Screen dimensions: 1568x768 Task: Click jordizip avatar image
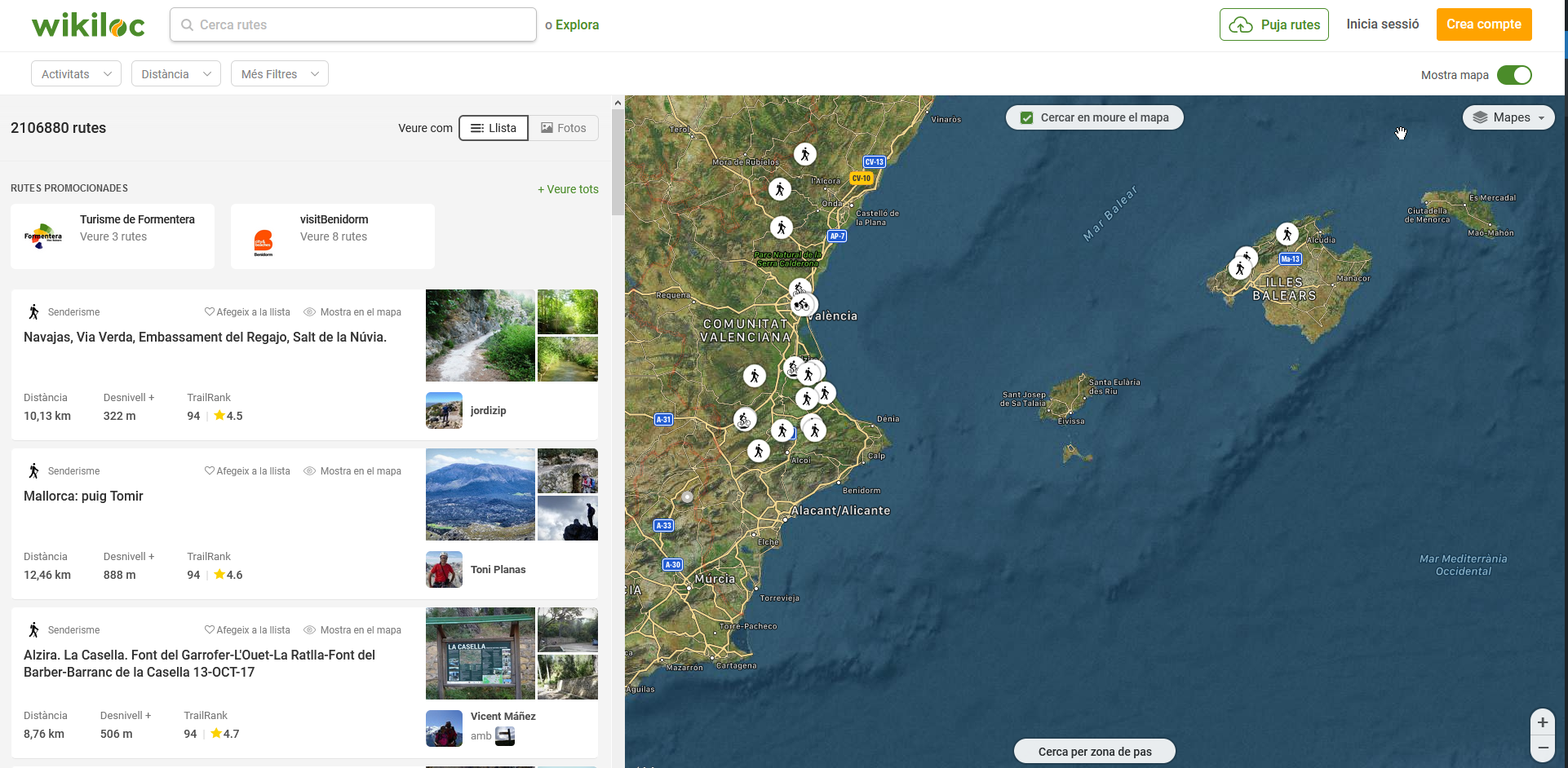pos(444,410)
